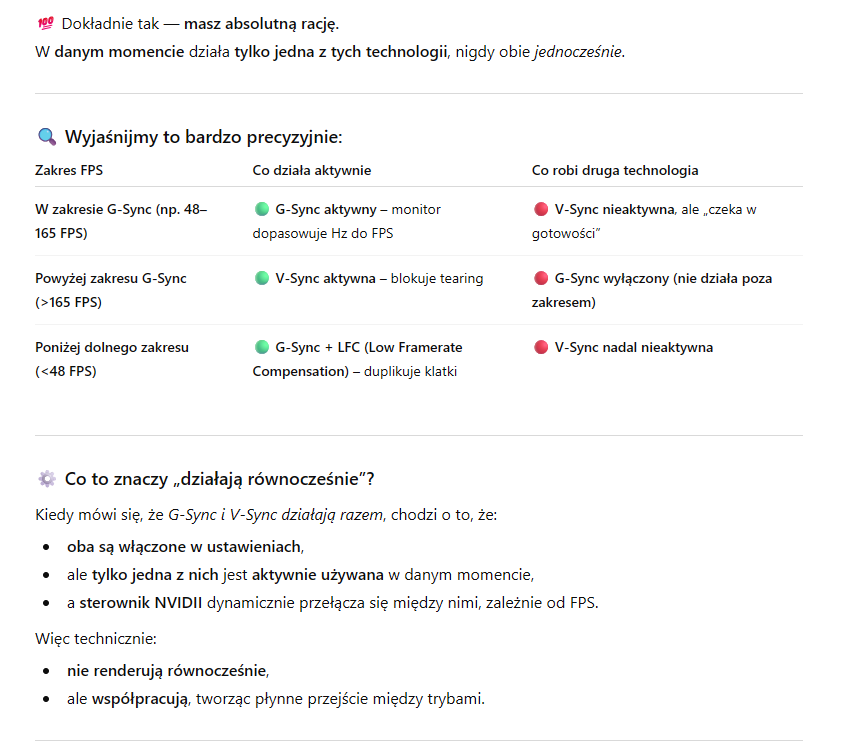Click the "Zakres FPS" column header

pyautogui.click(x=69, y=171)
